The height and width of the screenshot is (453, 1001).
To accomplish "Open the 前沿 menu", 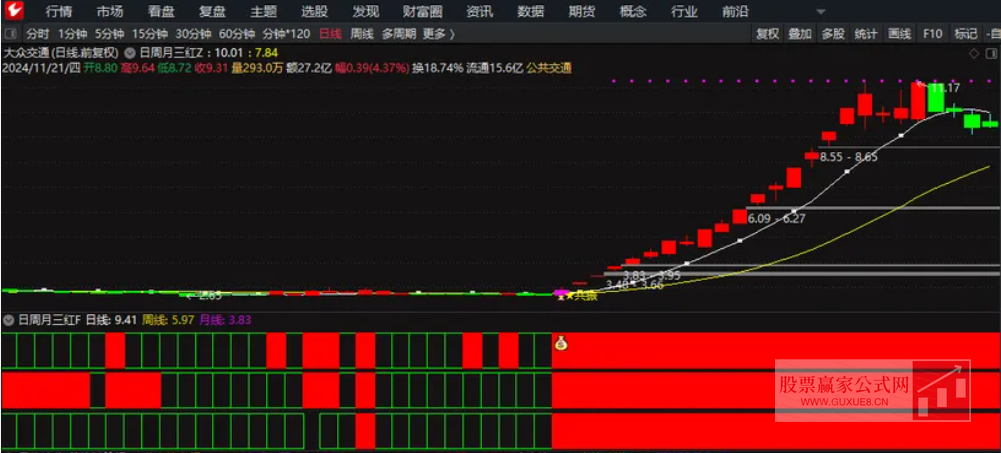I will [735, 11].
